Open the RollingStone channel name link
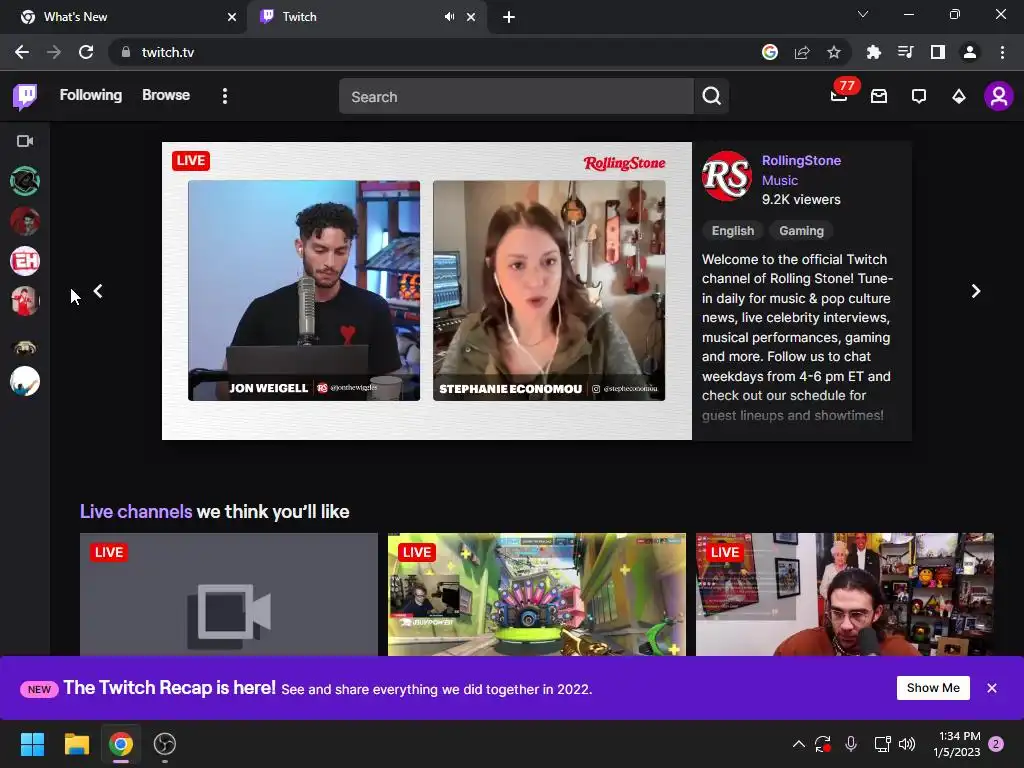Screen dimensions: 1024x768 coord(801,161)
